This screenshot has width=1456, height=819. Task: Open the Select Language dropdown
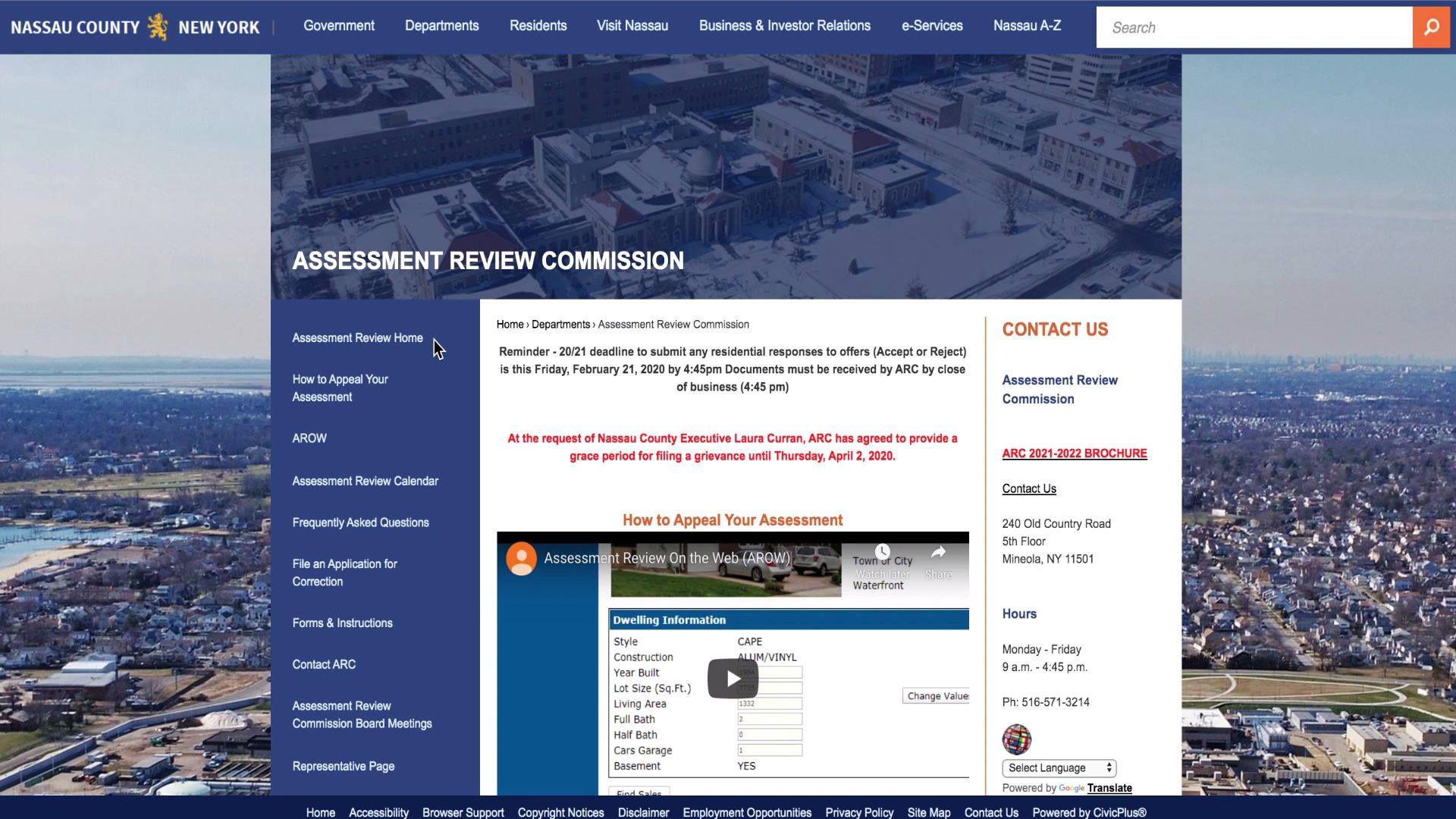coord(1059,768)
